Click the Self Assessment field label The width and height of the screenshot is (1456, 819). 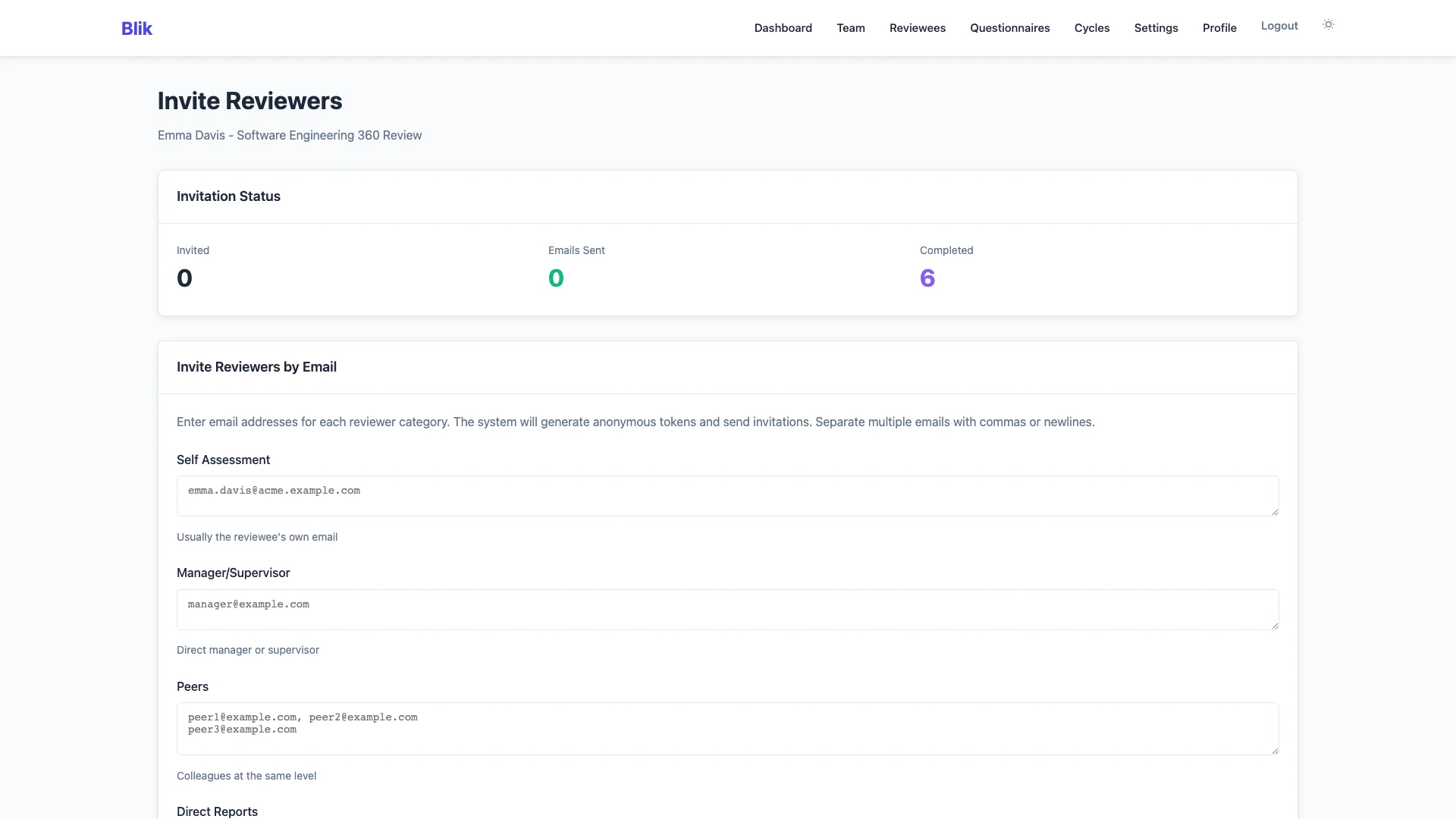223,460
